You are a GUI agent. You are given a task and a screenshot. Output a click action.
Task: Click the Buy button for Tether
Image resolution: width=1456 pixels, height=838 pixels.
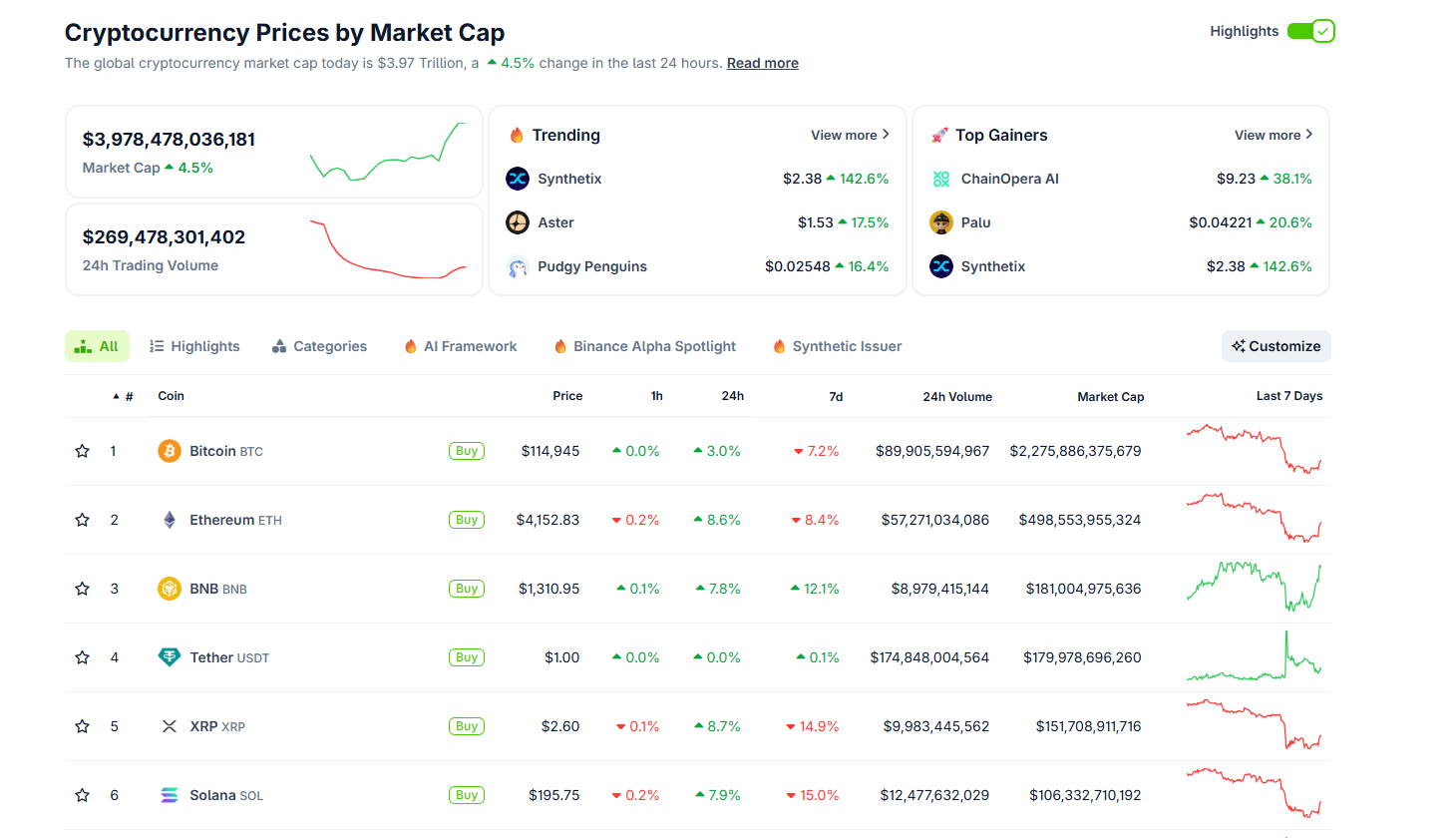click(467, 657)
